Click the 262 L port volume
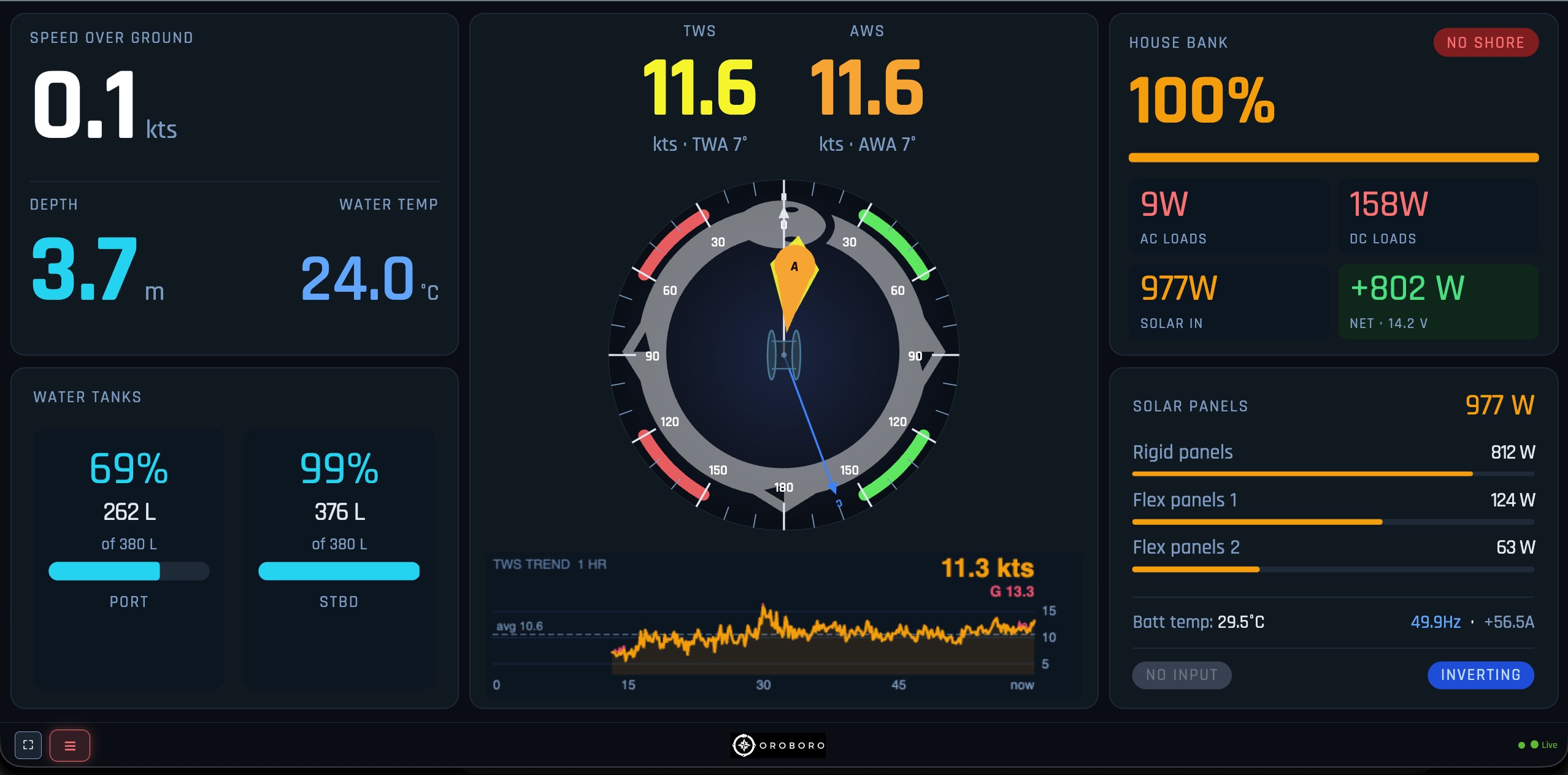 pyautogui.click(x=129, y=512)
